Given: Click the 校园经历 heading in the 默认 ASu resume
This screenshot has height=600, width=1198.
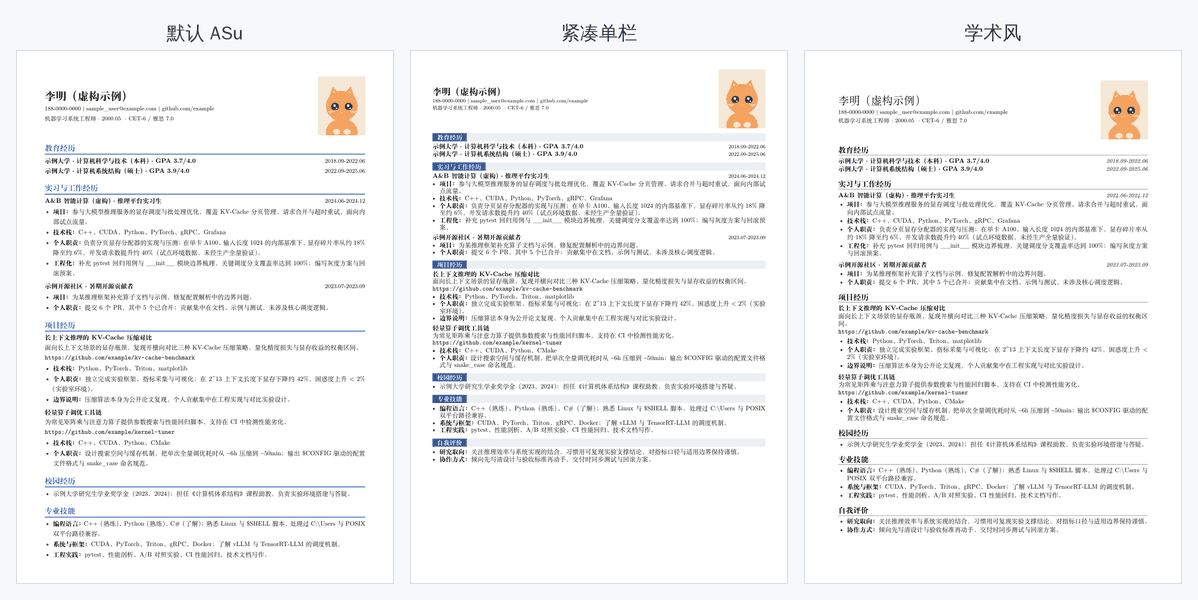Looking at the screenshot, I should (x=60, y=481).
